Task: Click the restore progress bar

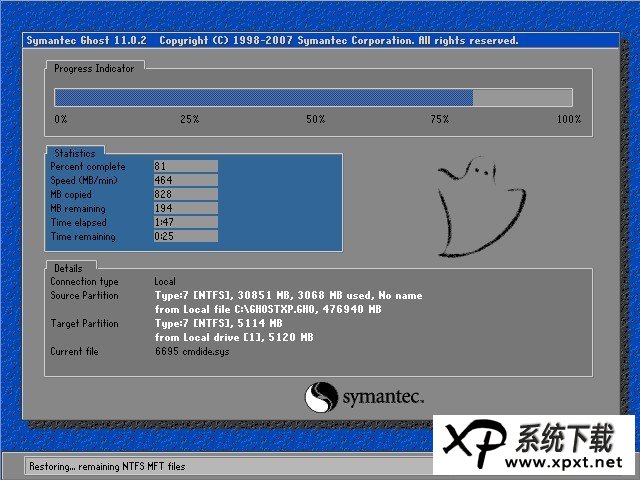Action: [313, 98]
